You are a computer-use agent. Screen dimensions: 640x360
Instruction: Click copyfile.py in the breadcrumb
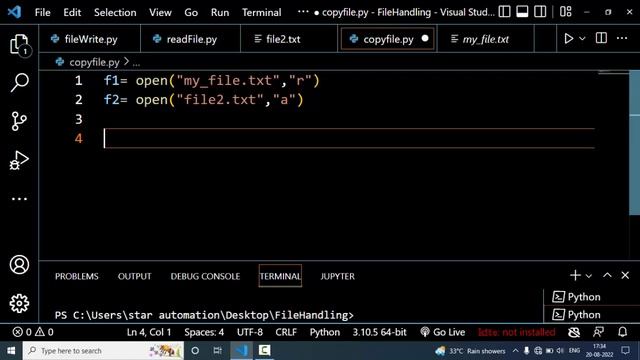click(94, 62)
